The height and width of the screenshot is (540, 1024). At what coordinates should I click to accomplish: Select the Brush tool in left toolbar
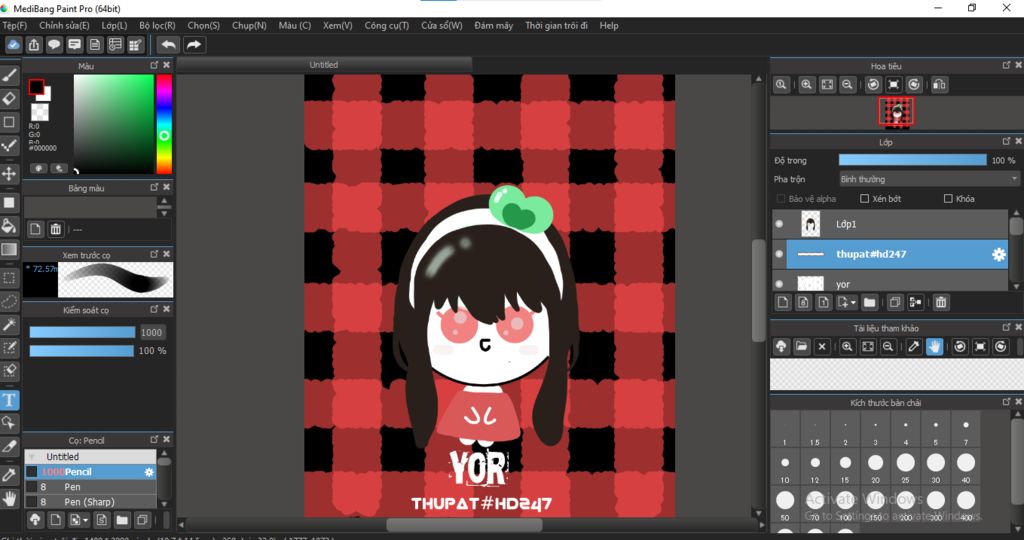[9, 74]
